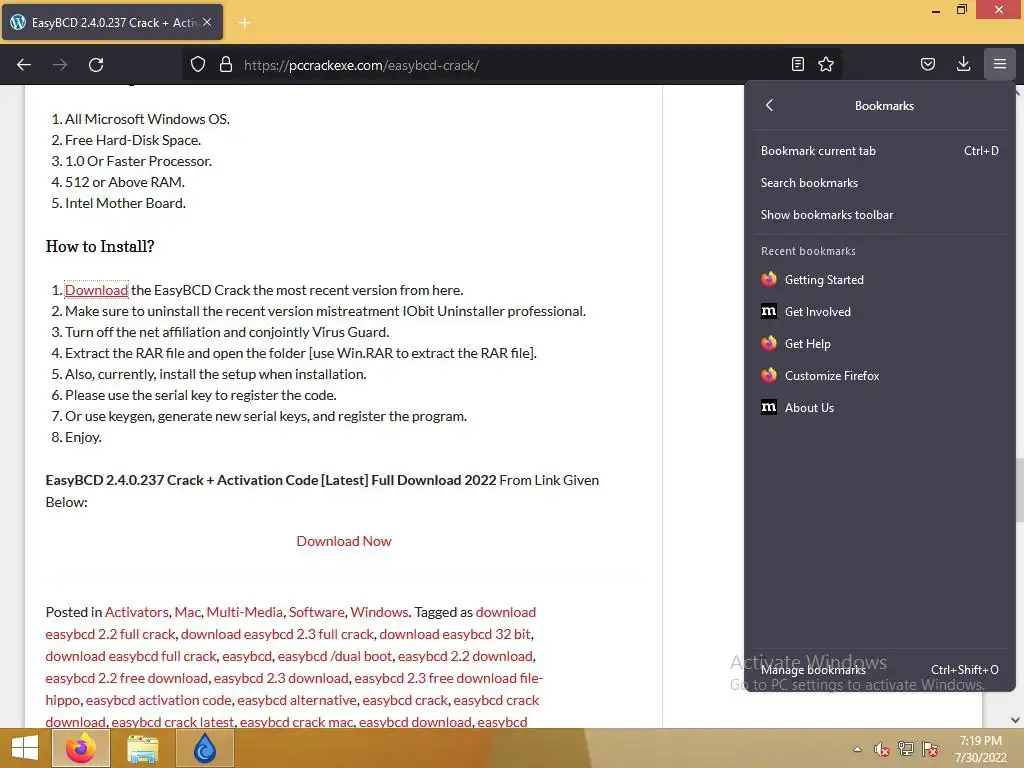This screenshot has width=1024, height=768.
Task: Click the address bar URL field
Action: pyautogui.click(x=513, y=65)
